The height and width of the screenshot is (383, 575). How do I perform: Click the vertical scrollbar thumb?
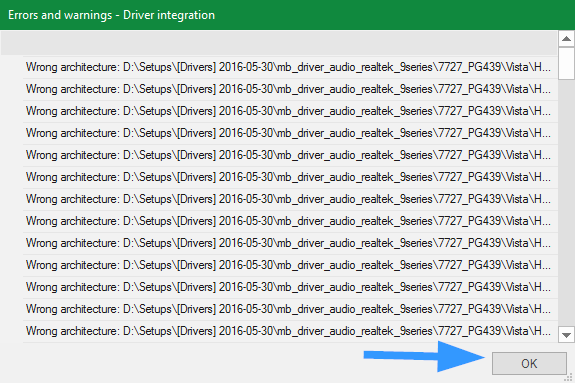tap(566, 63)
